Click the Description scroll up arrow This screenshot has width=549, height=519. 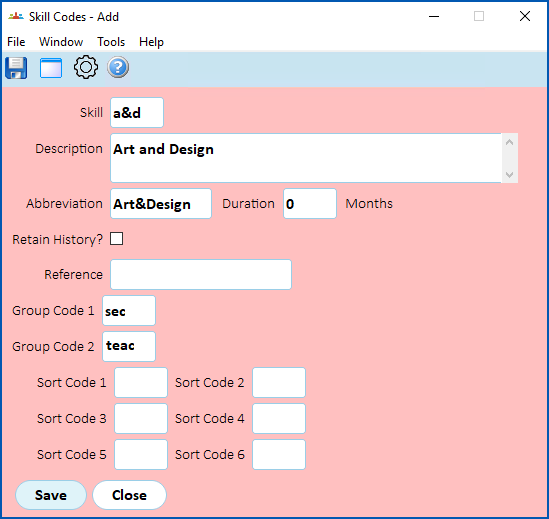pos(509,142)
